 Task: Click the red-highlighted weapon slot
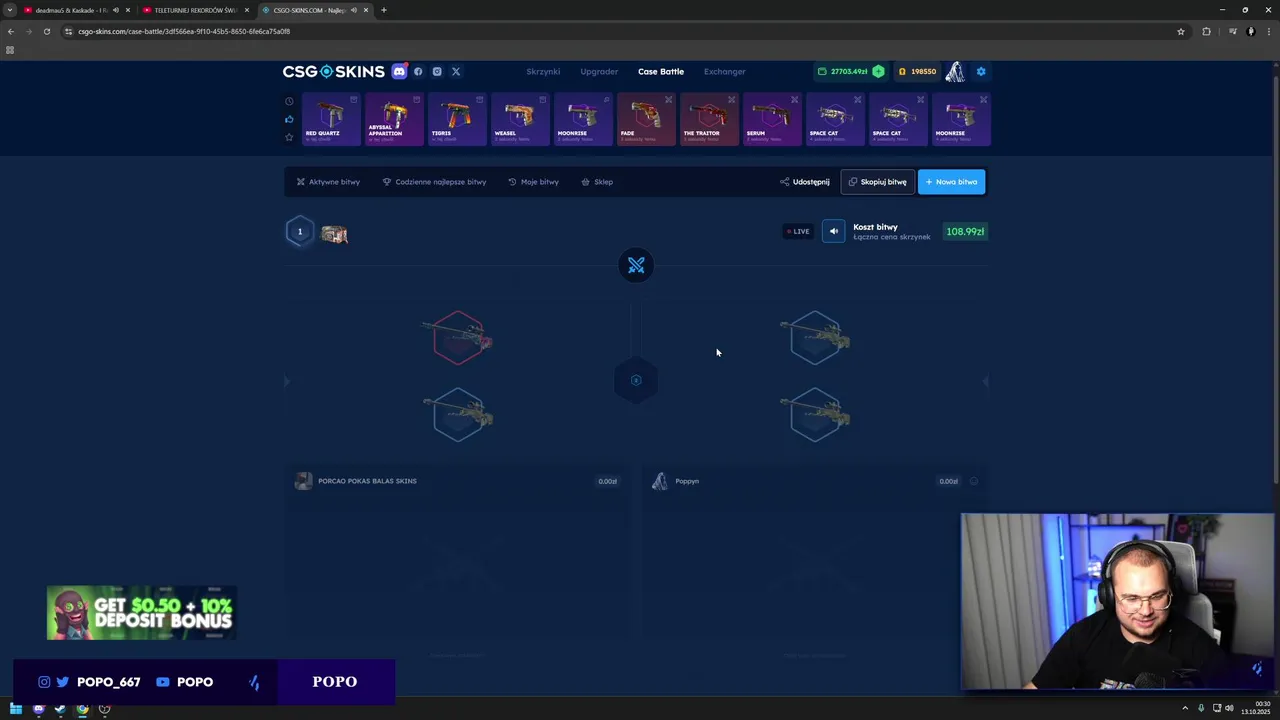click(458, 337)
